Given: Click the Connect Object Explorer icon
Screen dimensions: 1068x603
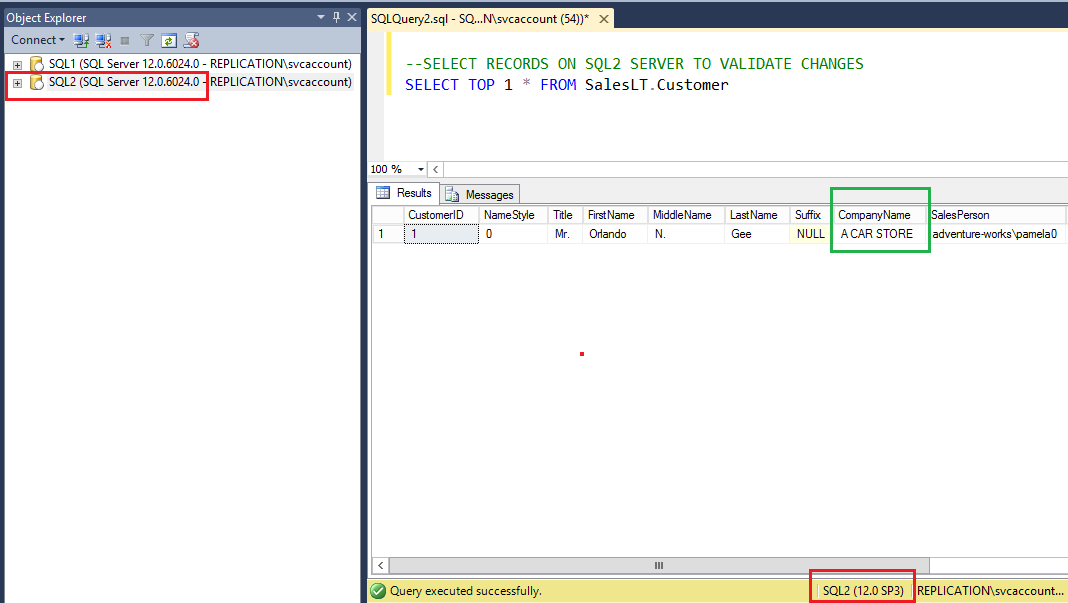Looking at the screenshot, I should 81,41.
